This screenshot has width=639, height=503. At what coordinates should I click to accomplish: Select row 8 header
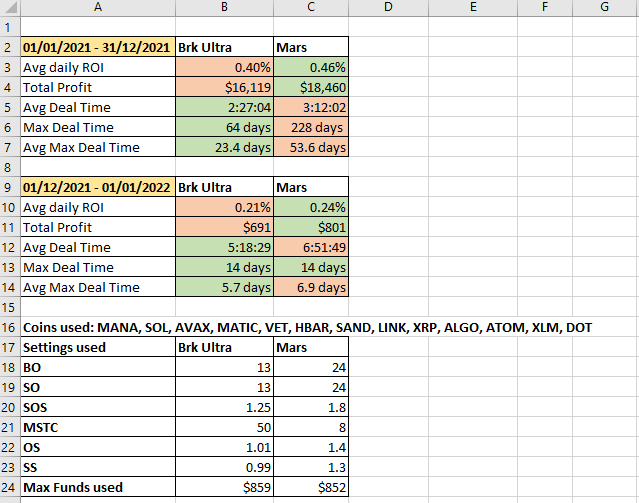point(10,167)
